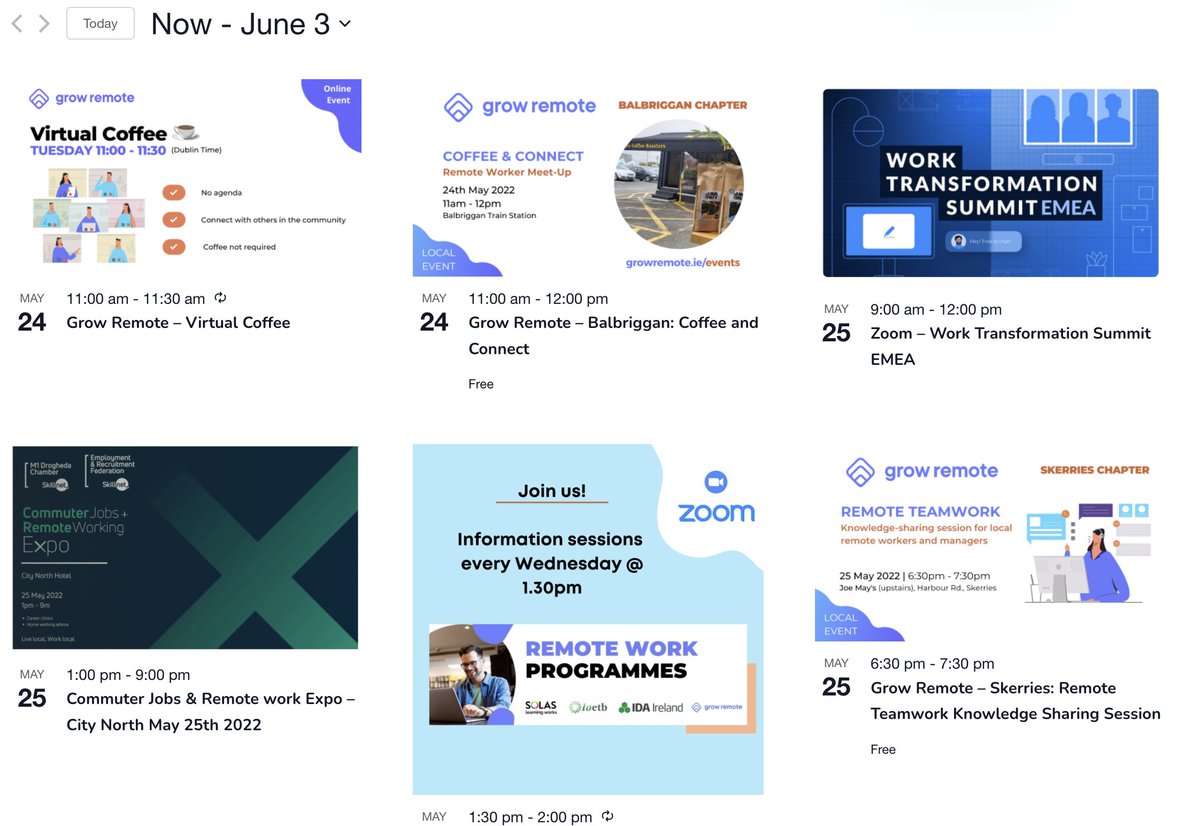The image size is (1200, 826).
Task: Open the Remote Work Programmes Zoom image
Action: 588,619
